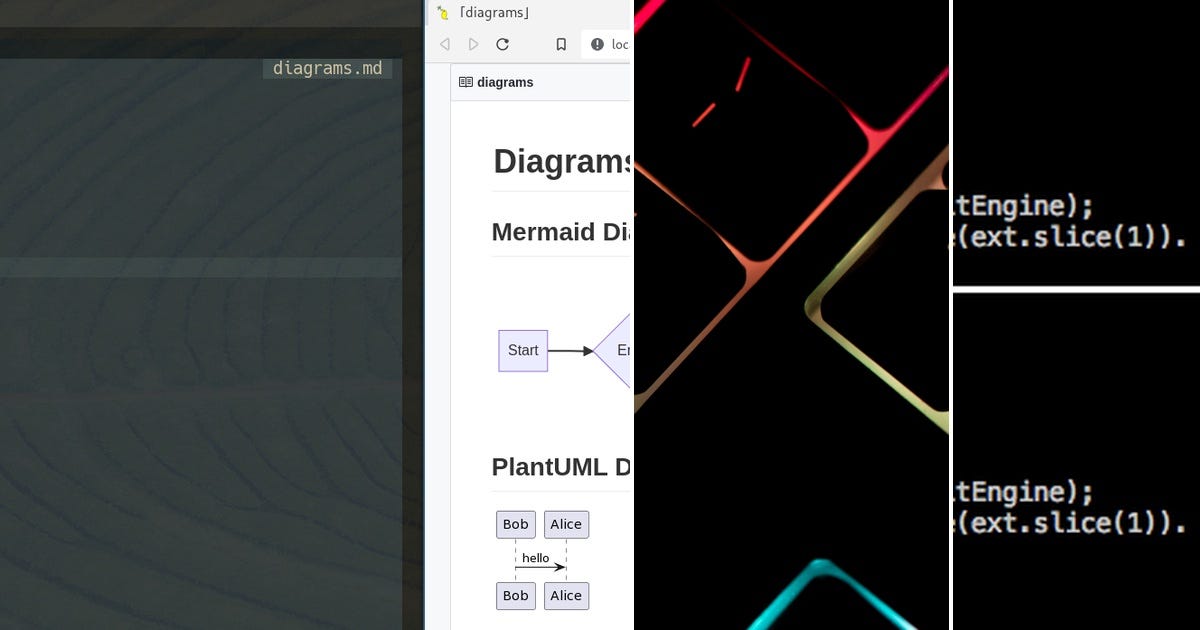Viewport: 1200px width, 630px height.
Task: Click the address bar showing localhost
Action: pyautogui.click(x=620, y=44)
